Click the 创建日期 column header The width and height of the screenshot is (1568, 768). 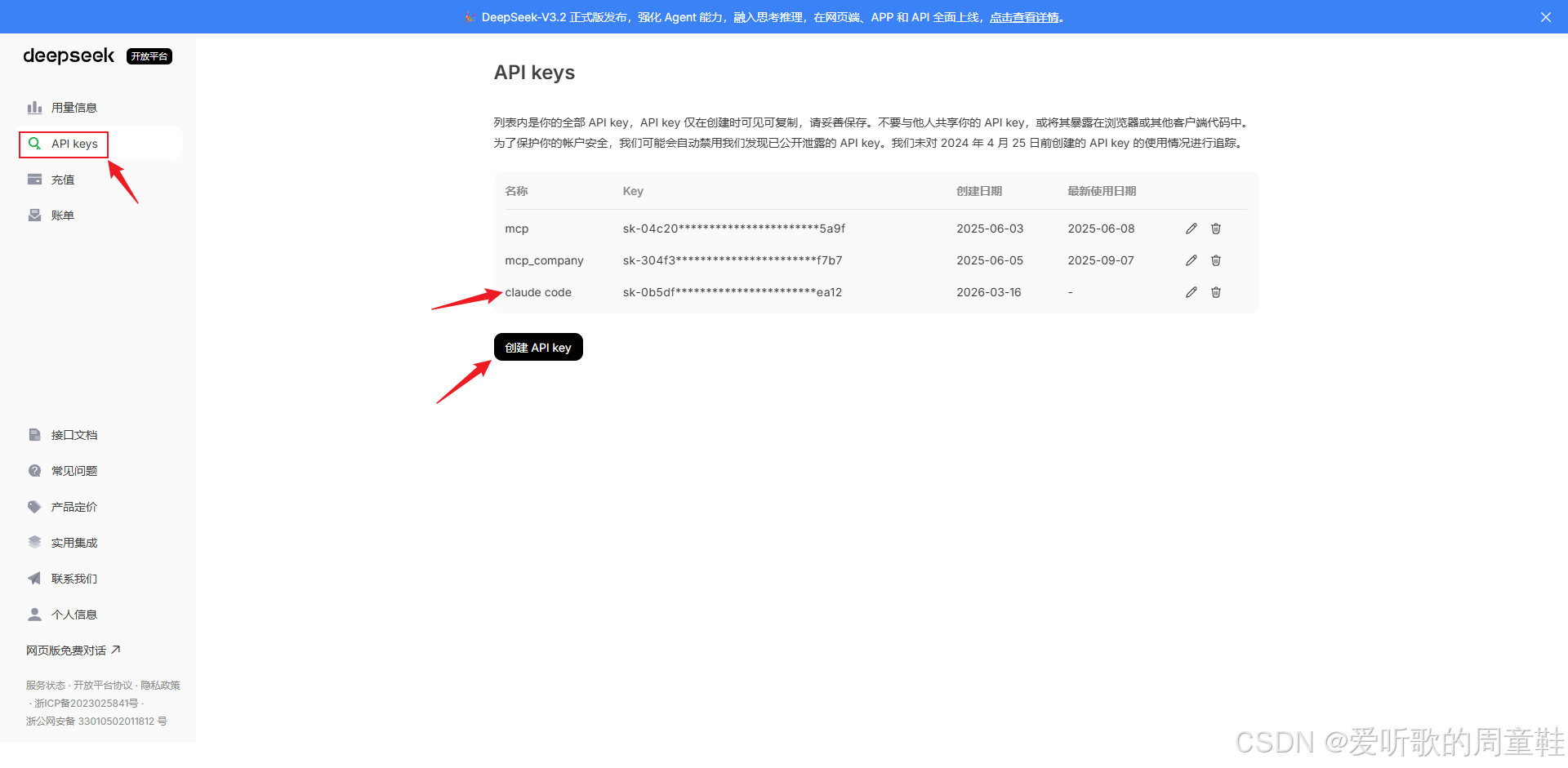[979, 191]
